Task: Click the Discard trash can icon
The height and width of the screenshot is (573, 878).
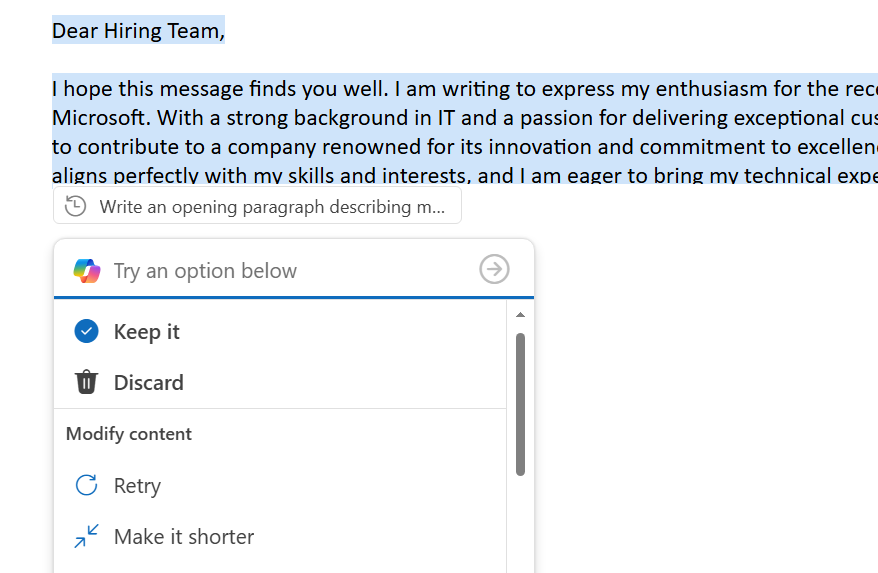Action: 87,382
